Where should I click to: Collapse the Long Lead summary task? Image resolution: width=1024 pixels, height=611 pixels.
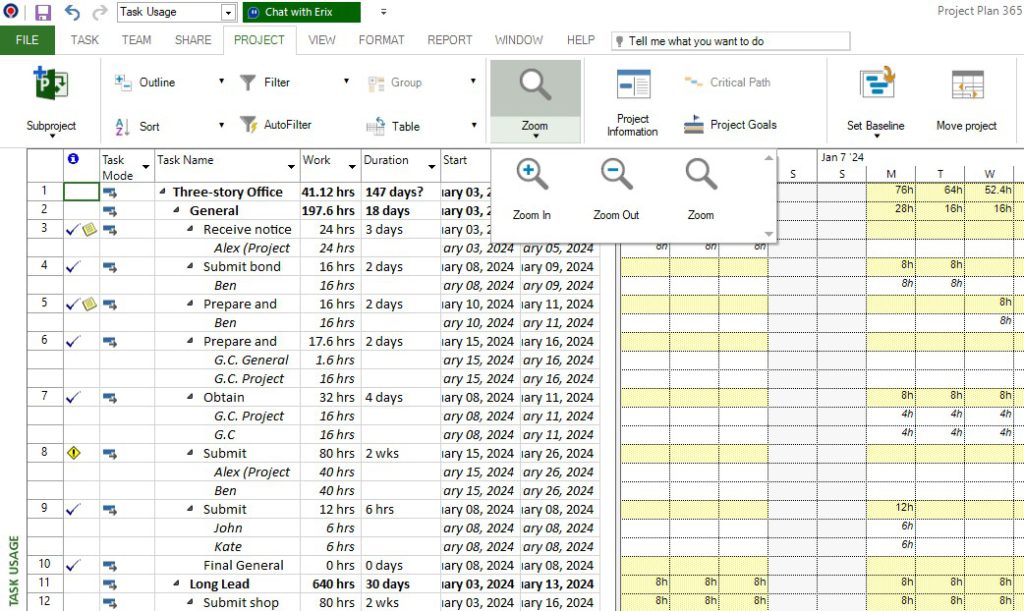176,584
